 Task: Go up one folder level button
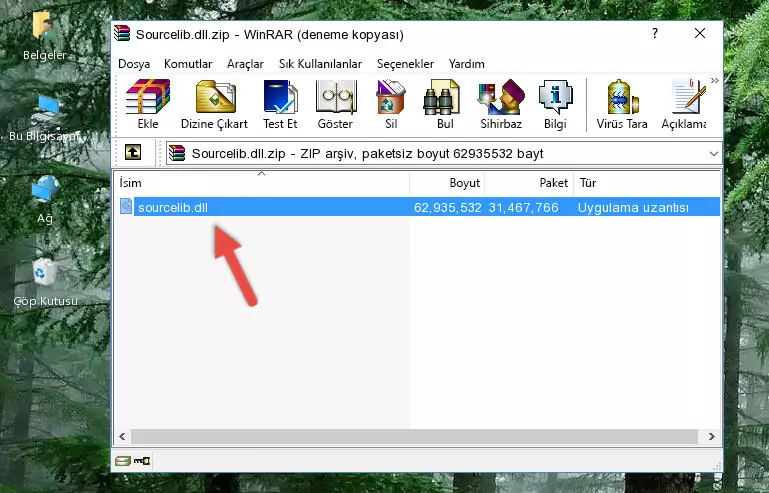click(133, 153)
